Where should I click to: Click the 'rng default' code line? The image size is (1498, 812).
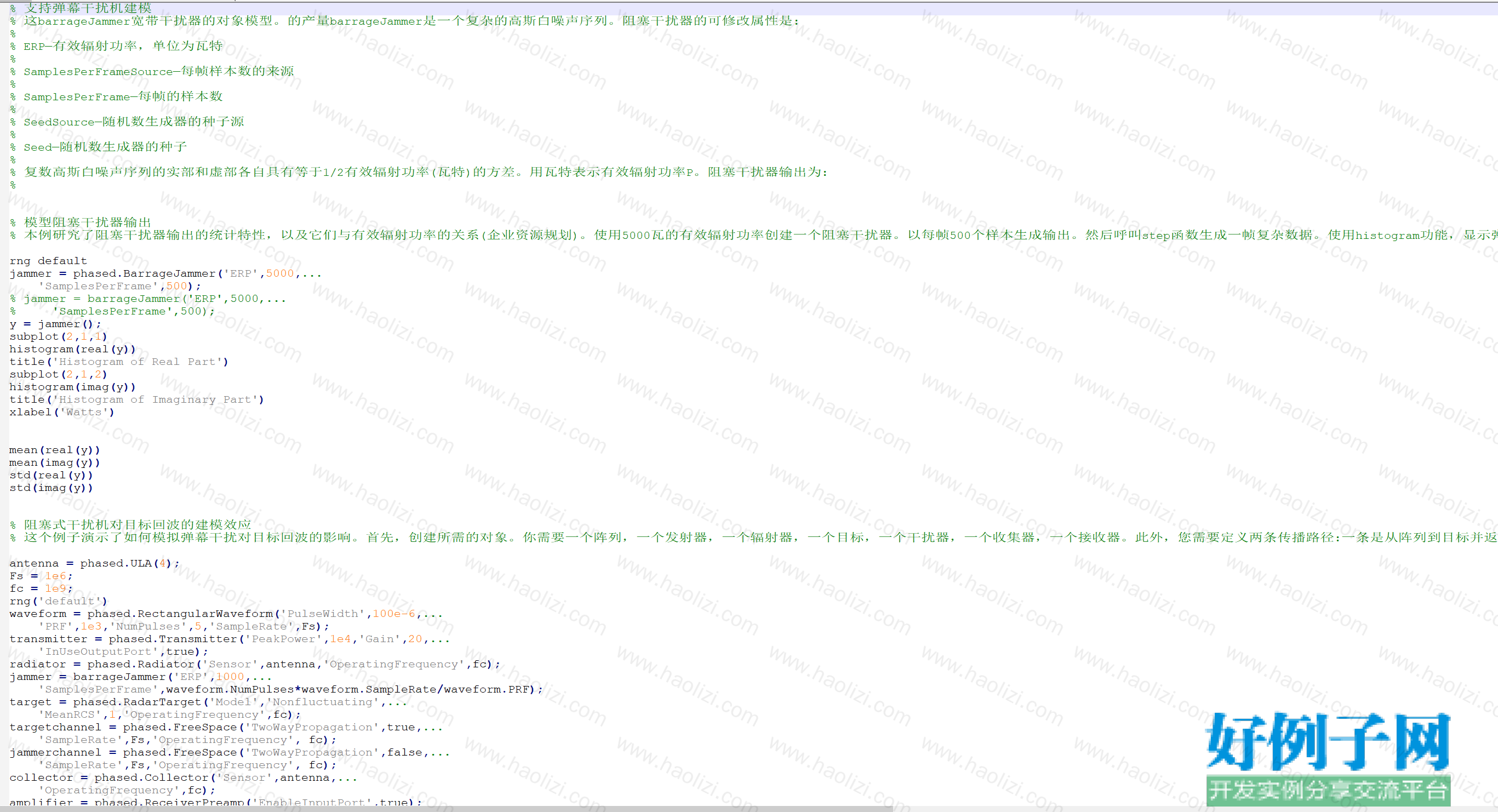pyautogui.click(x=48, y=261)
